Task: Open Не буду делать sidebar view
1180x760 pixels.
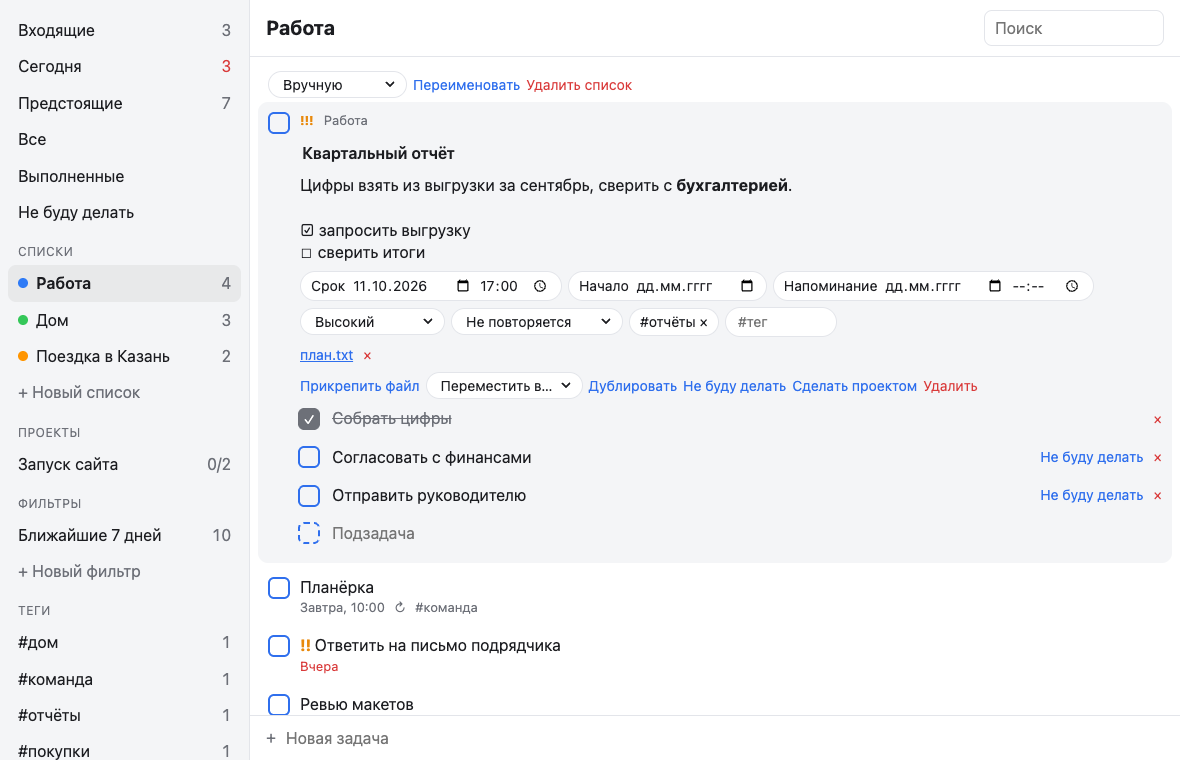Action: tap(124, 212)
